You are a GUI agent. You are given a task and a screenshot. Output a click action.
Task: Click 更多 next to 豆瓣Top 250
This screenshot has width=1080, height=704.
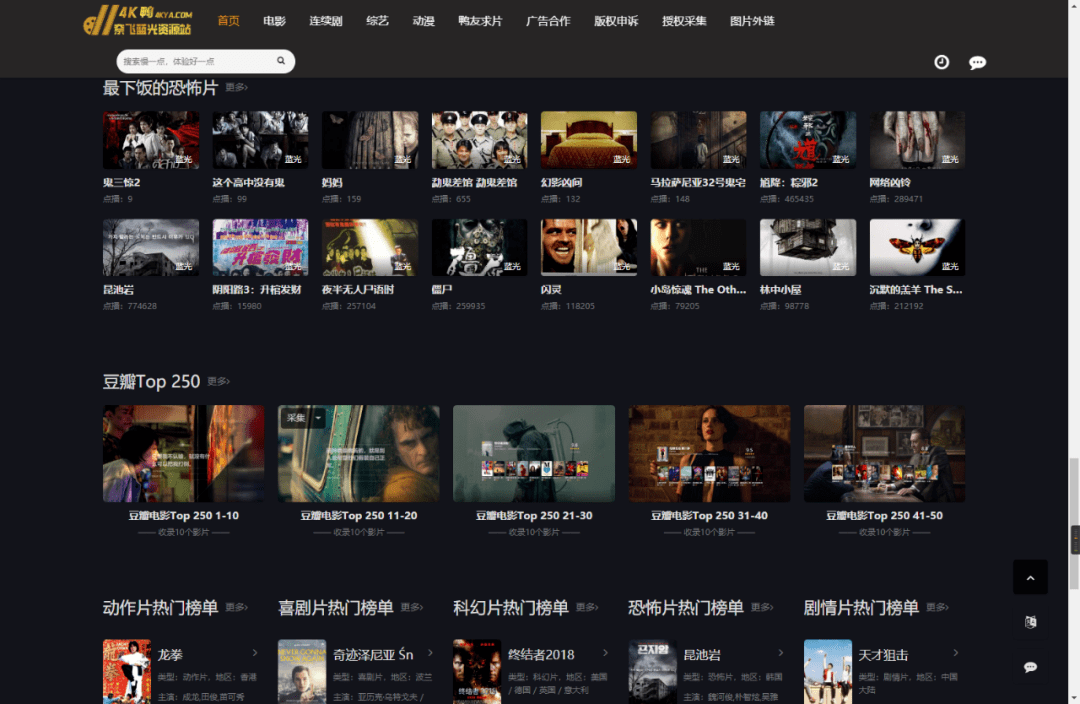point(218,381)
